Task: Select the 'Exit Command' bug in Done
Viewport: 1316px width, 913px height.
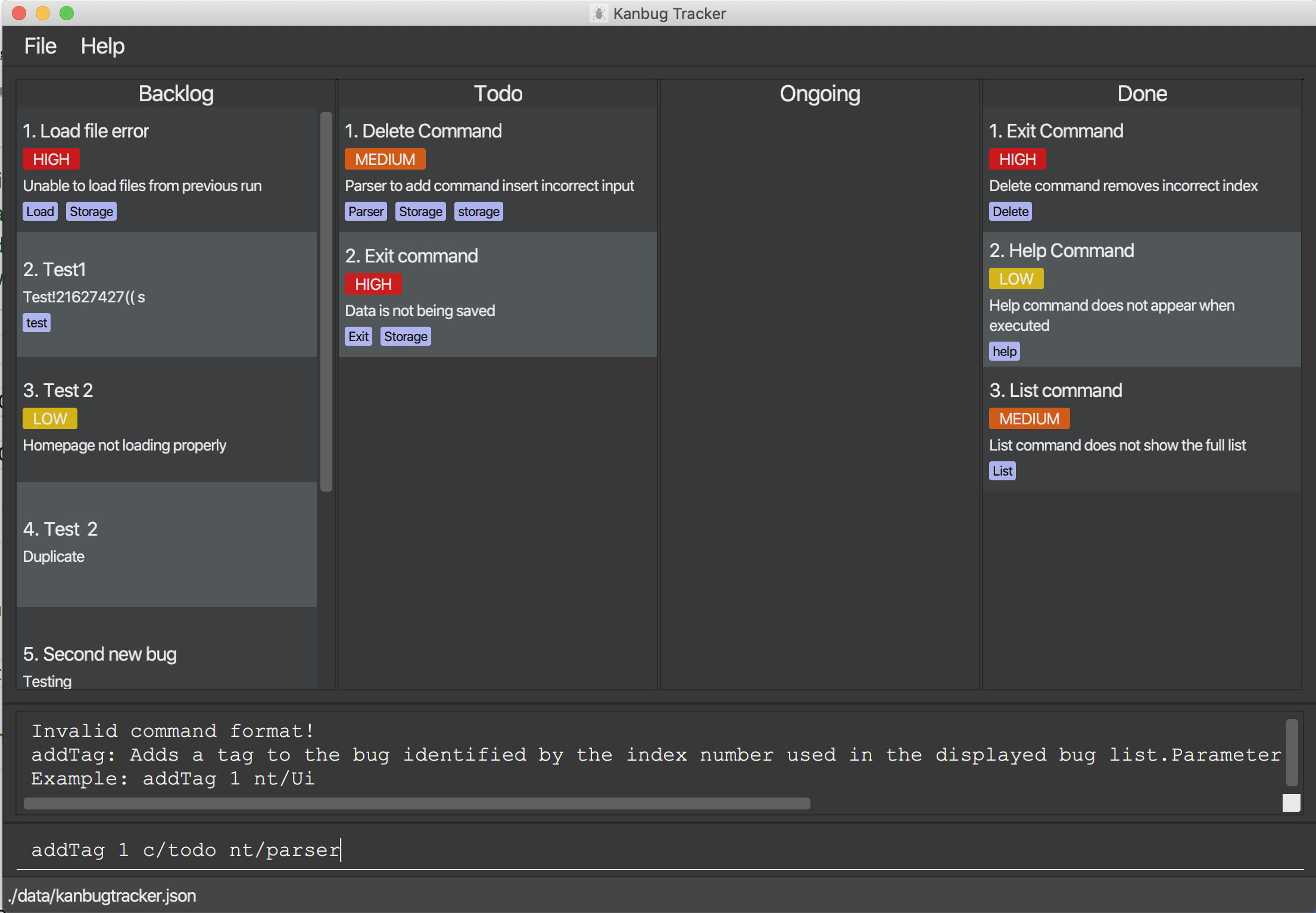Action: click(1142, 170)
